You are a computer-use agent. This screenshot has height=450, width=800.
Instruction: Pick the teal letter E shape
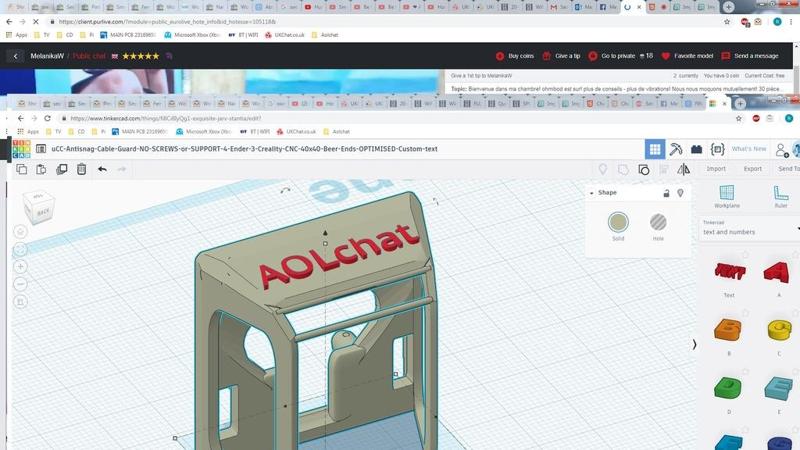(x=779, y=388)
